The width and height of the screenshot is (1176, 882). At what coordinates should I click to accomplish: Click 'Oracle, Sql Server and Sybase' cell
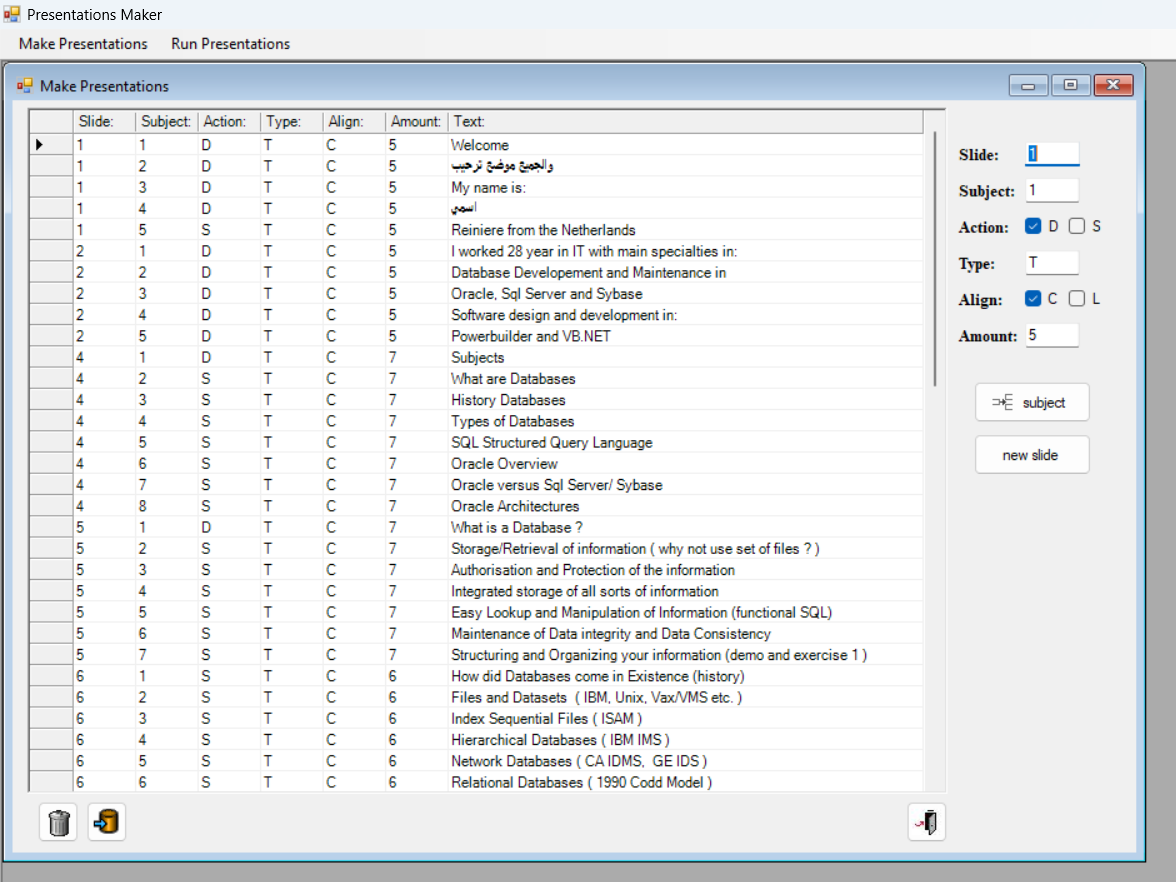pyautogui.click(x=686, y=293)
